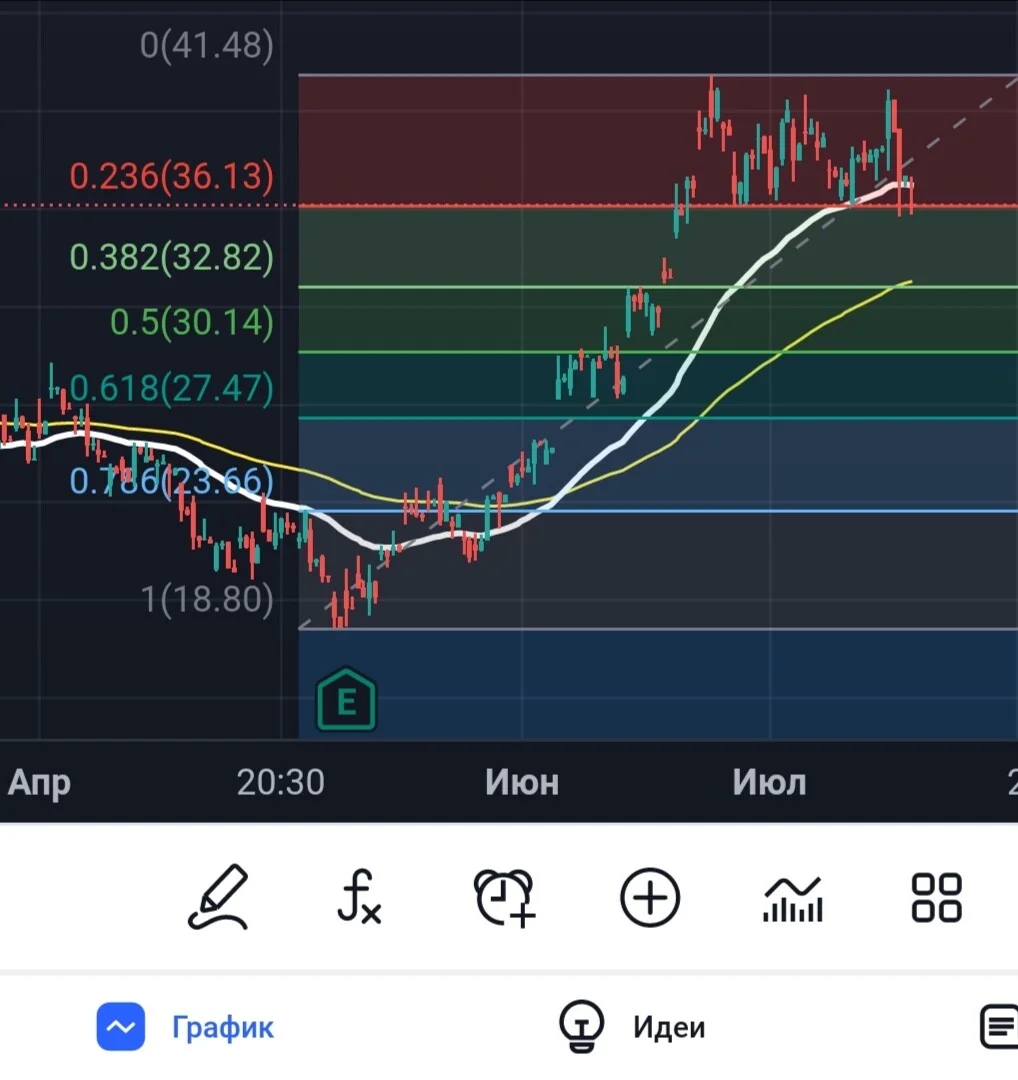Select the 0.236(36.13) Fibonacci level label
Image resolution: width=1018 pixels, height=1080 pixels.
[172, 176]
